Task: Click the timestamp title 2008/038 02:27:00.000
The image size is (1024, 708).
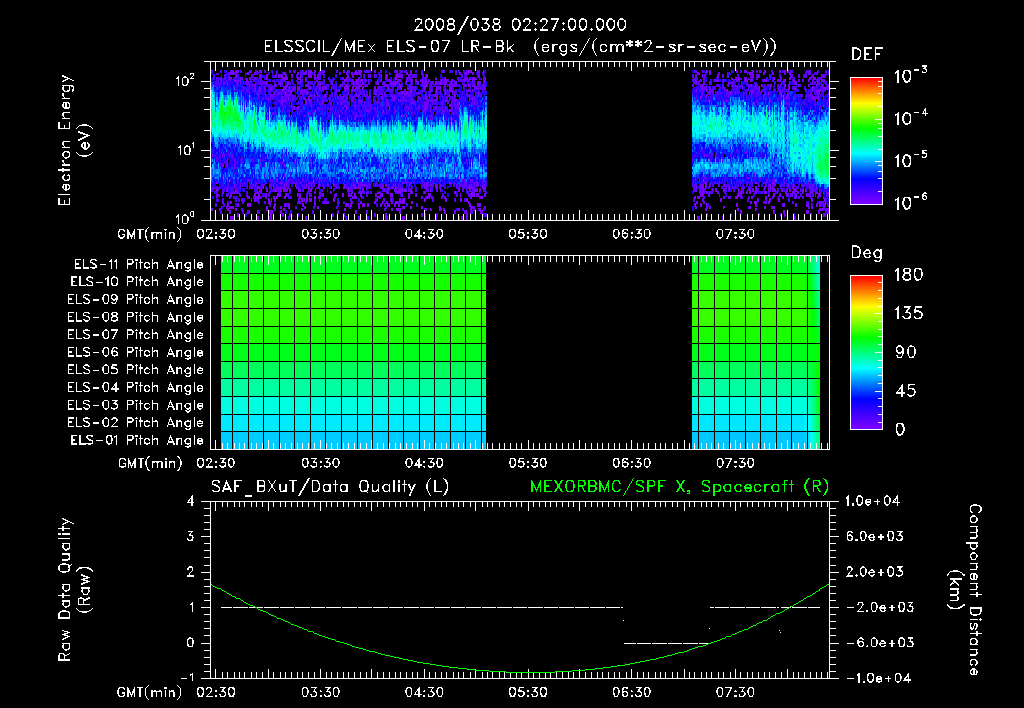Action: pos(520,25)
